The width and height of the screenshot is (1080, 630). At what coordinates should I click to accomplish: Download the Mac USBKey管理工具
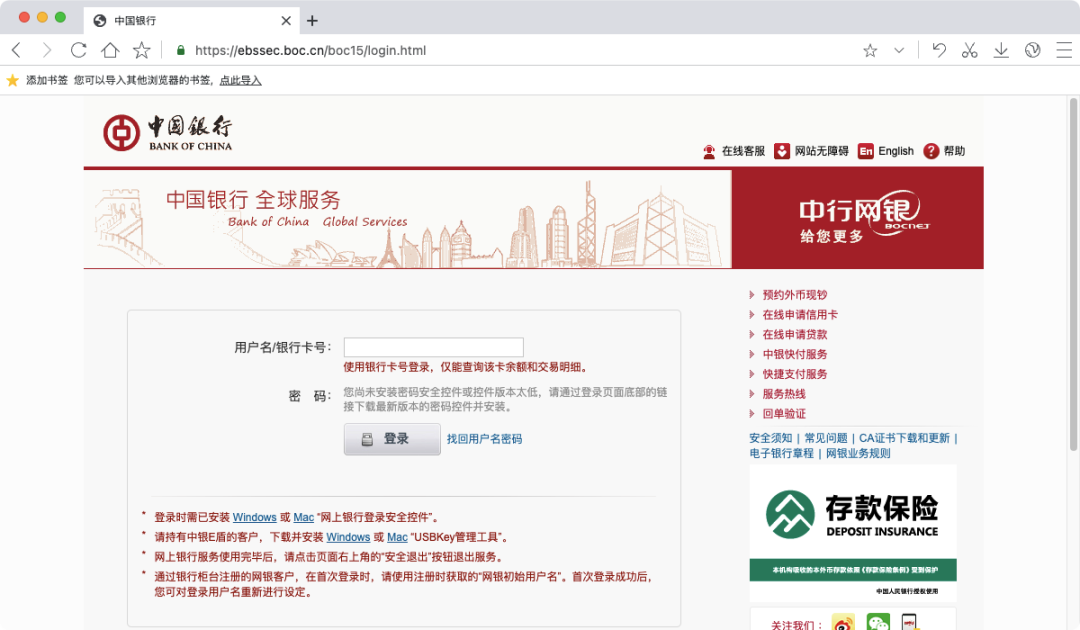[397, 538]
